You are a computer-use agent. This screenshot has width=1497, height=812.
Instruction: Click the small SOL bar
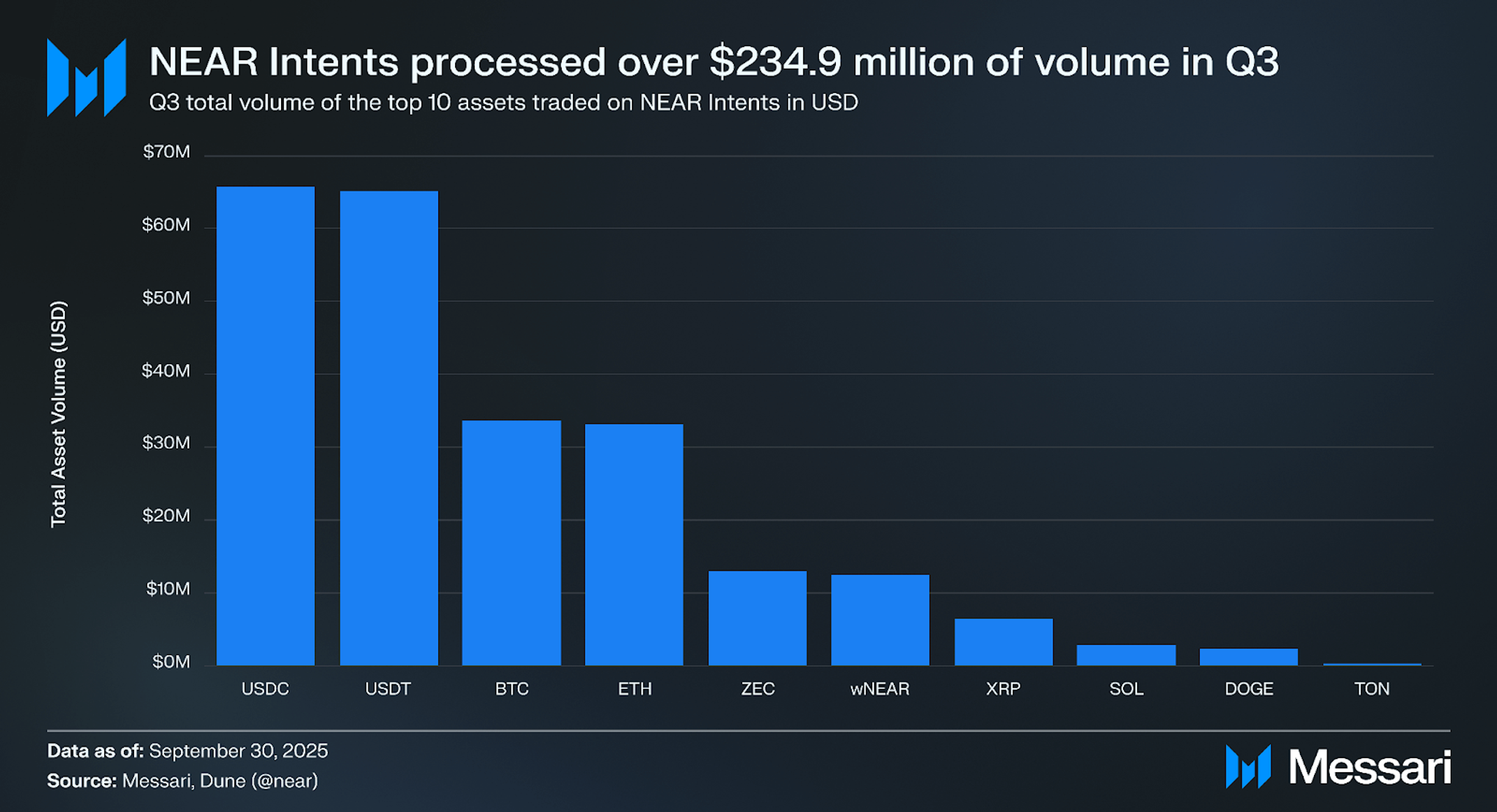(x=1126, y=655)
